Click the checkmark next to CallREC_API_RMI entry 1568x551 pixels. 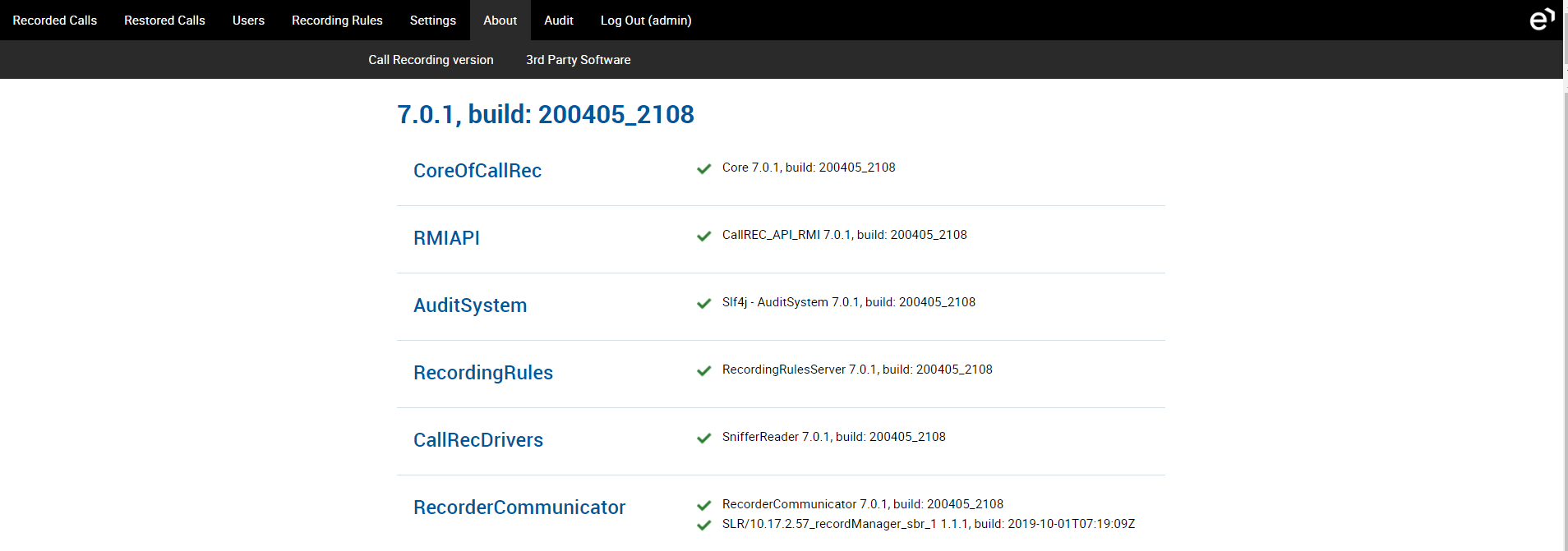coord(703,236)
